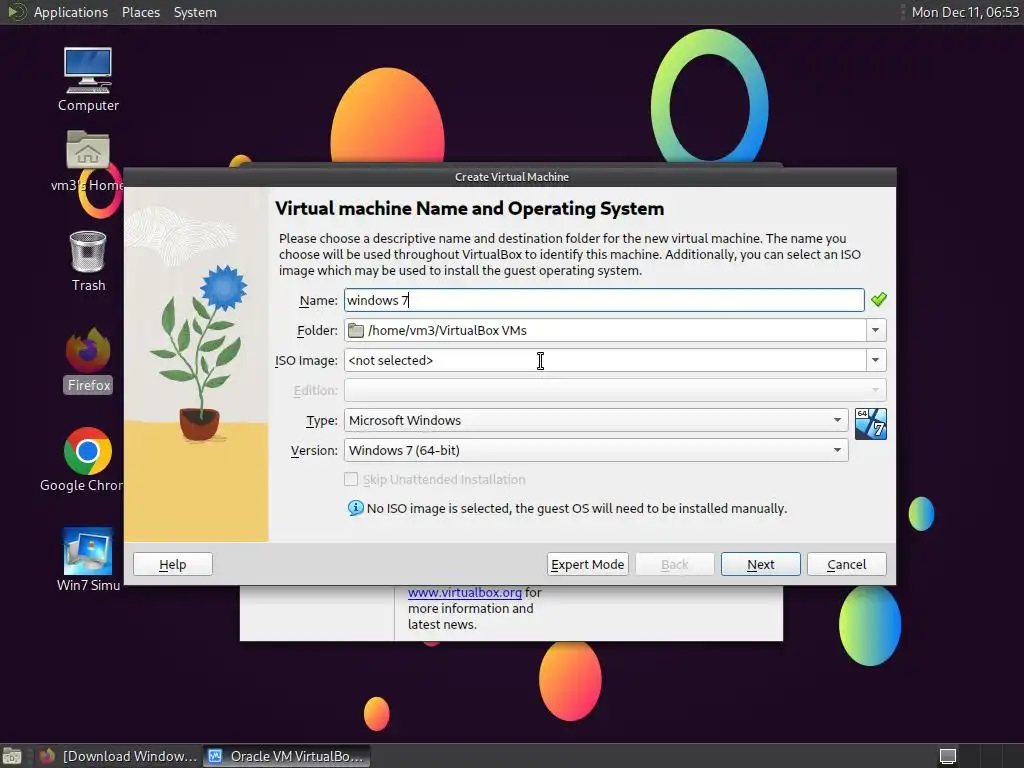
Task: Switch to Expert Mode
Action: 587,564
